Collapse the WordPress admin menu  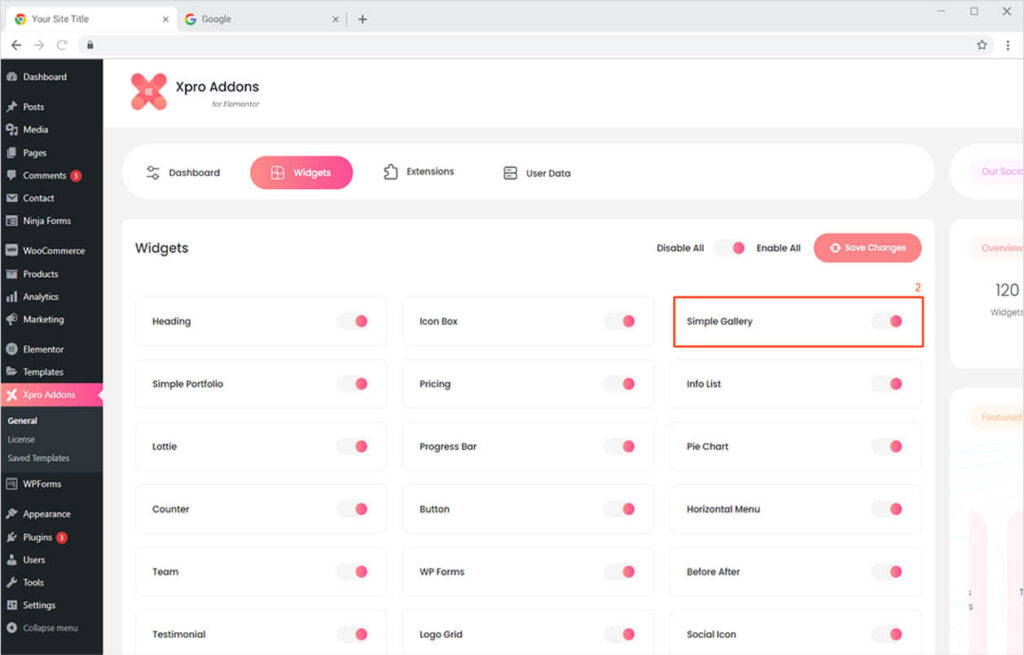coord(50,628)
